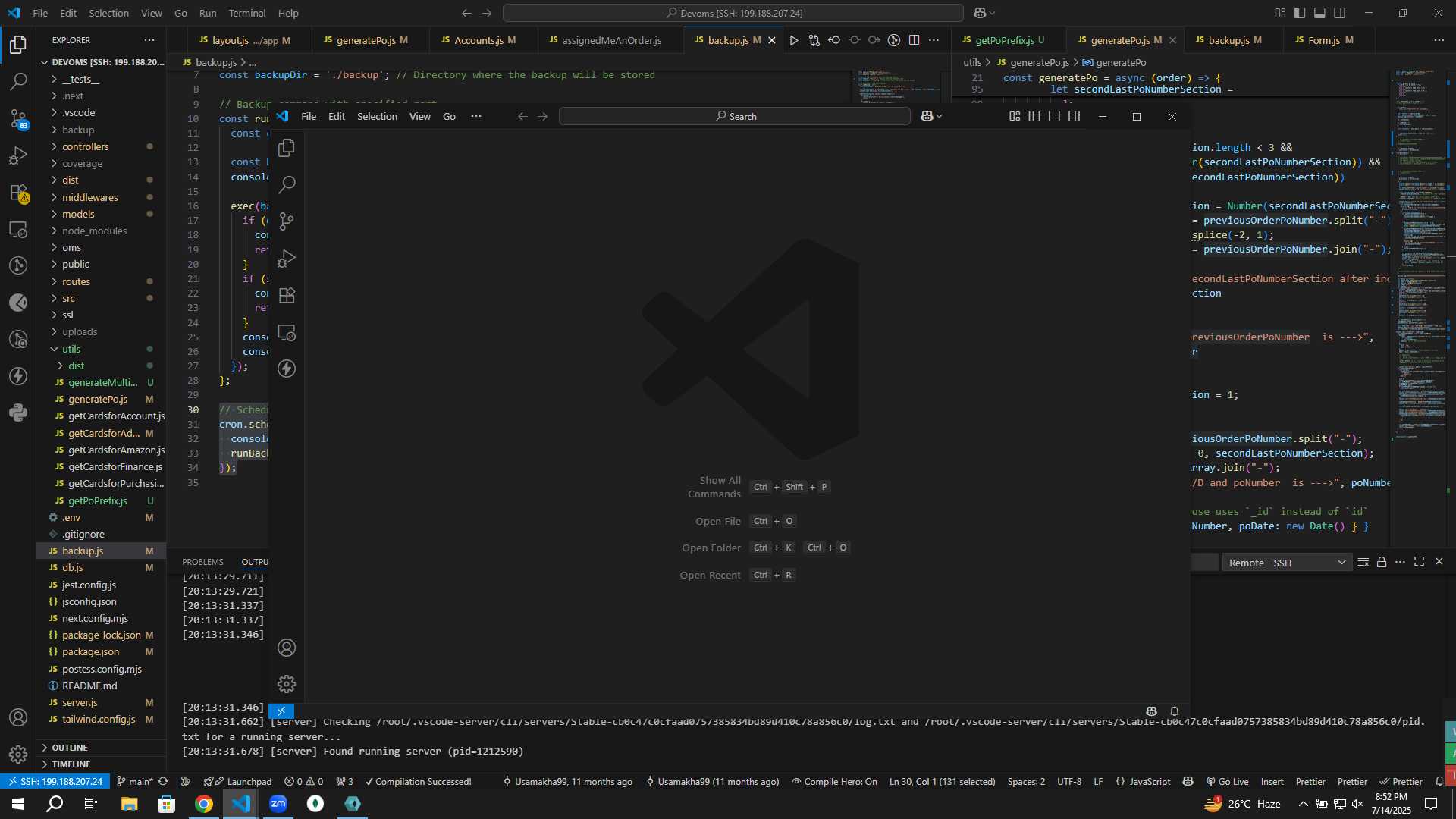Screen dimensions: 1456x819
Task: Open the Terminal menu in the Devoms window
Action: click(247, 13)
